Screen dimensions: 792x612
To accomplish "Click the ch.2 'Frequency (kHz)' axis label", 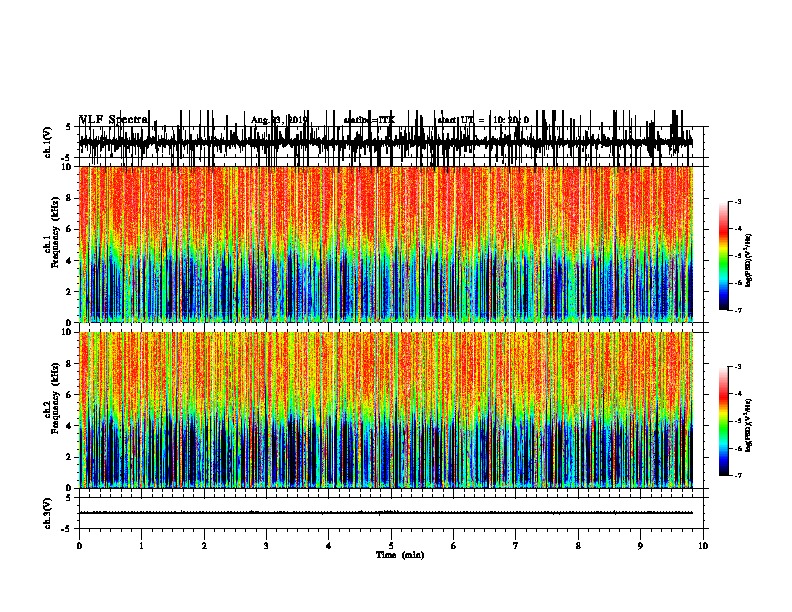I will 55,397.
